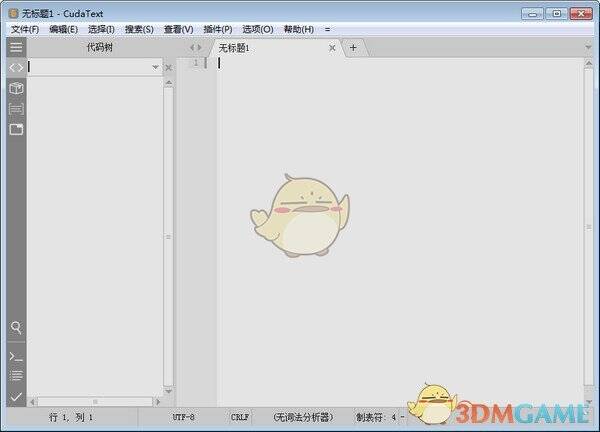Open the Search magnifier icon in sidebar
The width and height of the screenshot is (600, 432).
pos(16,328)
